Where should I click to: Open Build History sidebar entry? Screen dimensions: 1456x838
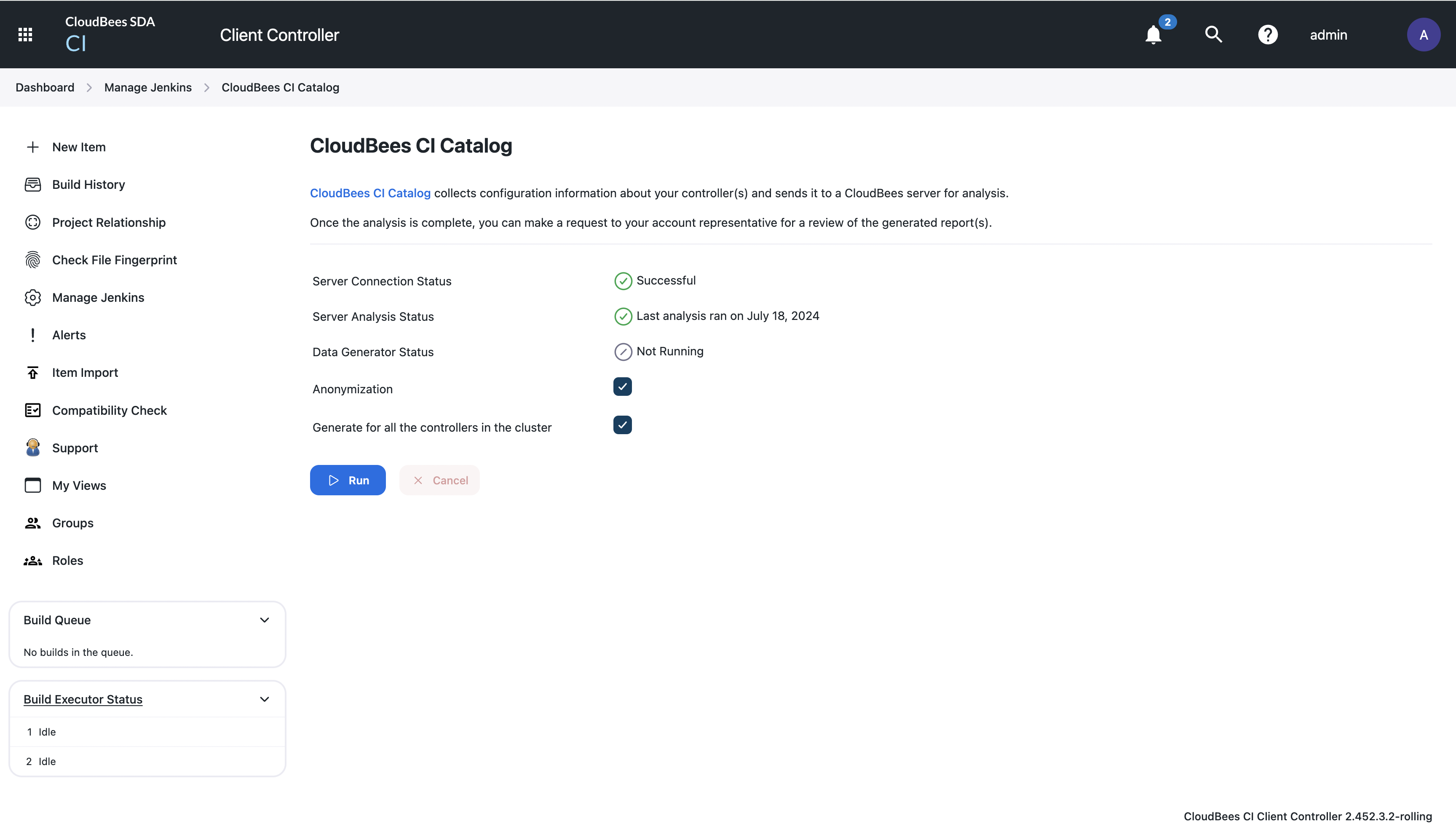(x=88, y=184)
